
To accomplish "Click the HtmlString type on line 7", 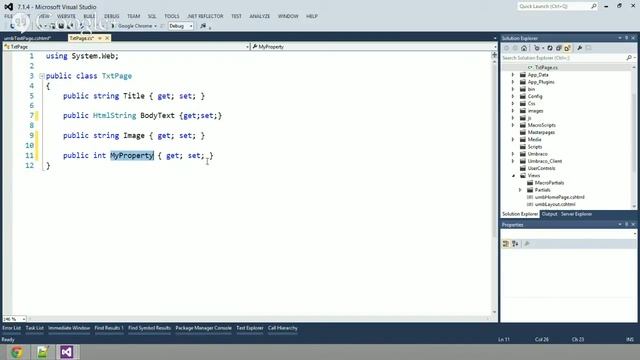I will [114, 116].
